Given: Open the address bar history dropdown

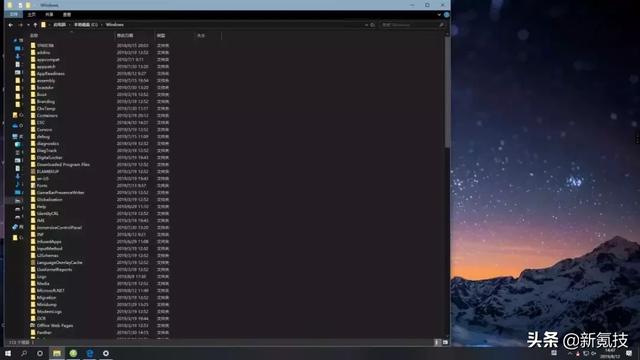Looking at the screenshot, I should (x=366, y=25).
